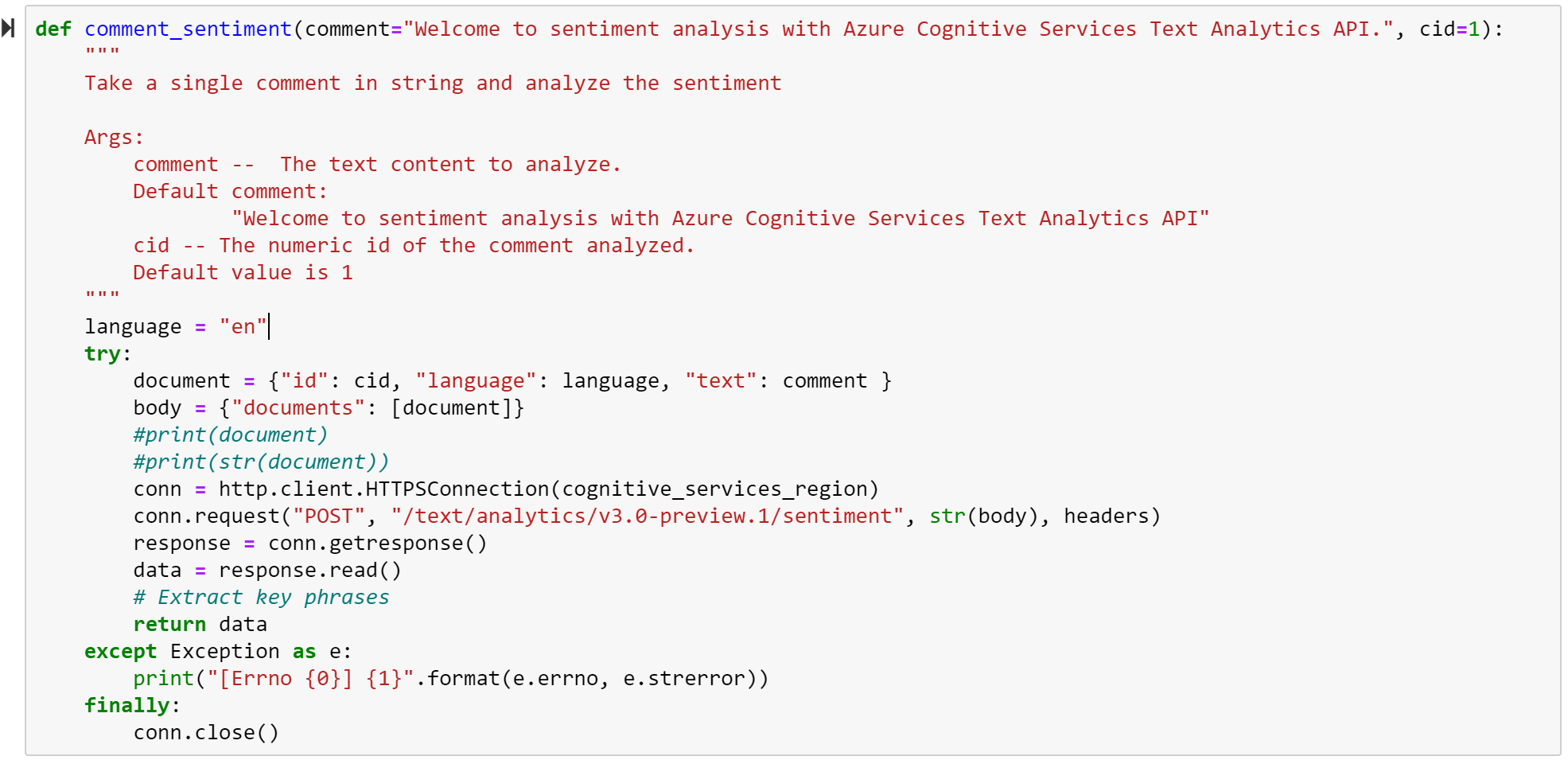Click the "[Errno {0}] {1}" format string
Viewport: 1568px width, 760px height.
point(310,679)
